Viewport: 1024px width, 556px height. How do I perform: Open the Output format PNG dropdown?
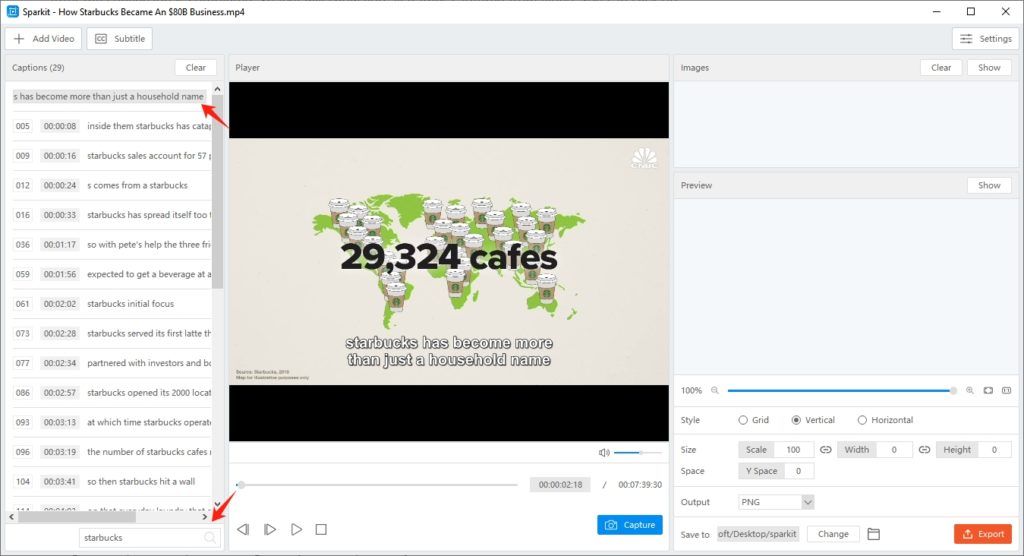click(x=776, y=502)
